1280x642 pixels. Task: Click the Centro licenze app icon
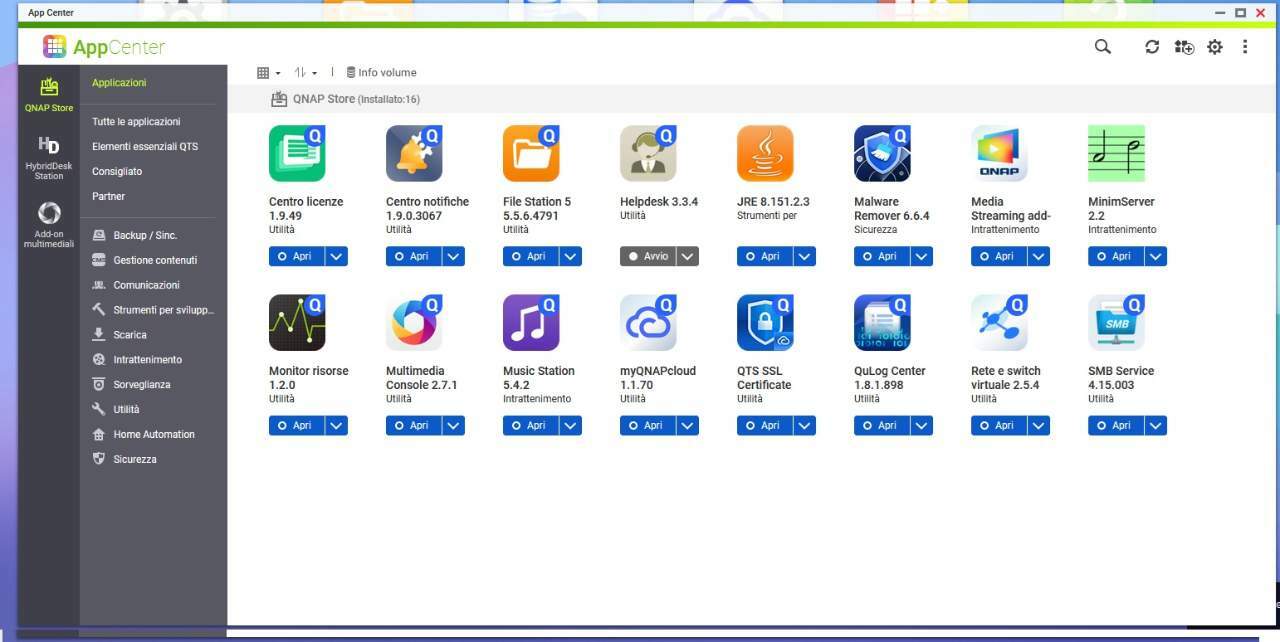[297, 153]
